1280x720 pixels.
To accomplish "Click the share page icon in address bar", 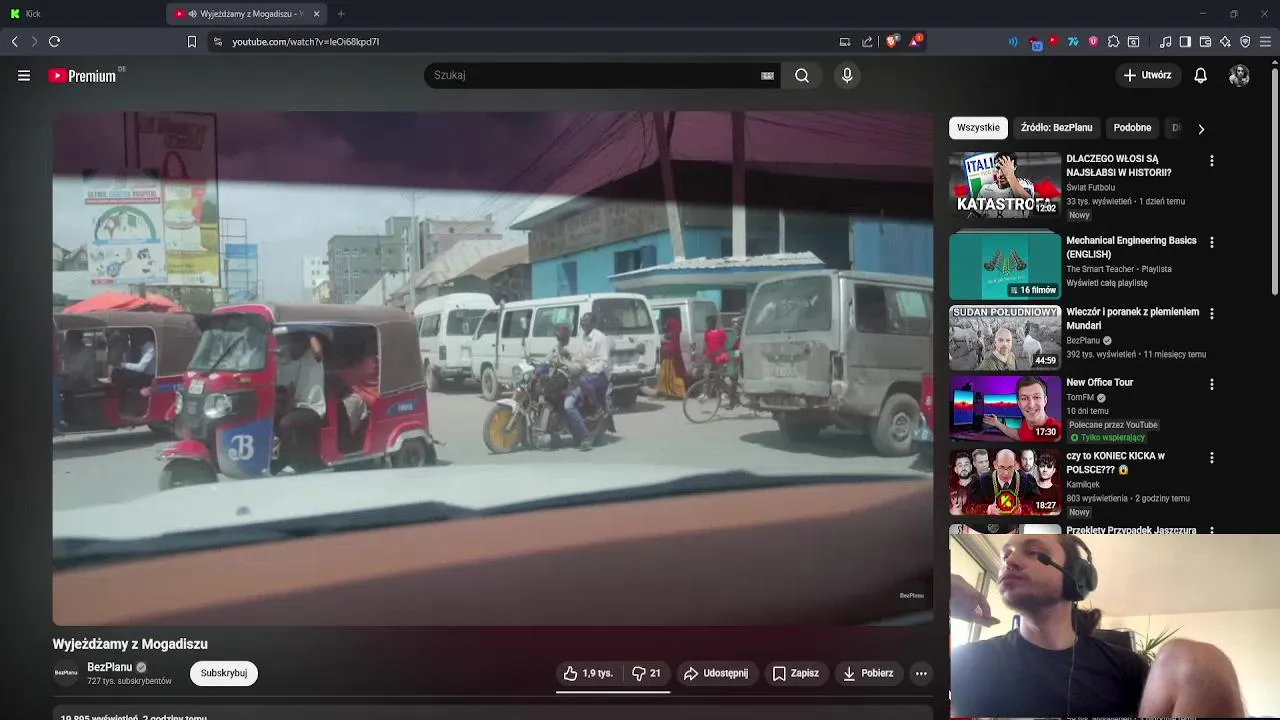I will [x=867, y=41].
